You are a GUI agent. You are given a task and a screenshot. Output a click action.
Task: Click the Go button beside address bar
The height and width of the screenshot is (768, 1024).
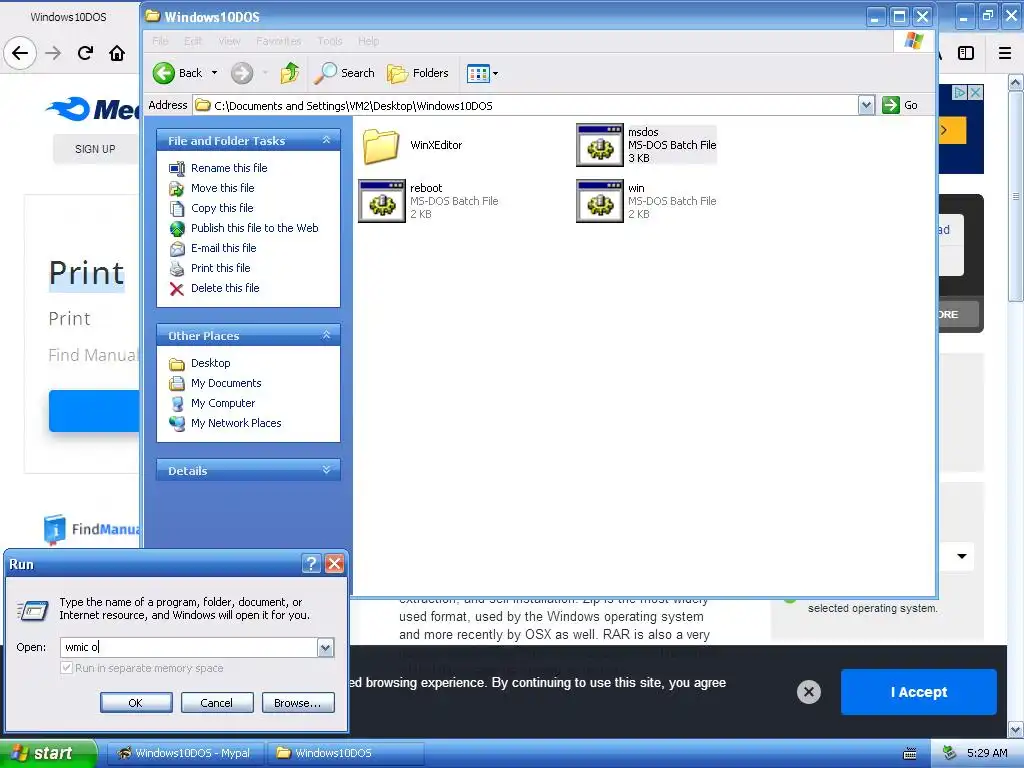coord(900,105)
